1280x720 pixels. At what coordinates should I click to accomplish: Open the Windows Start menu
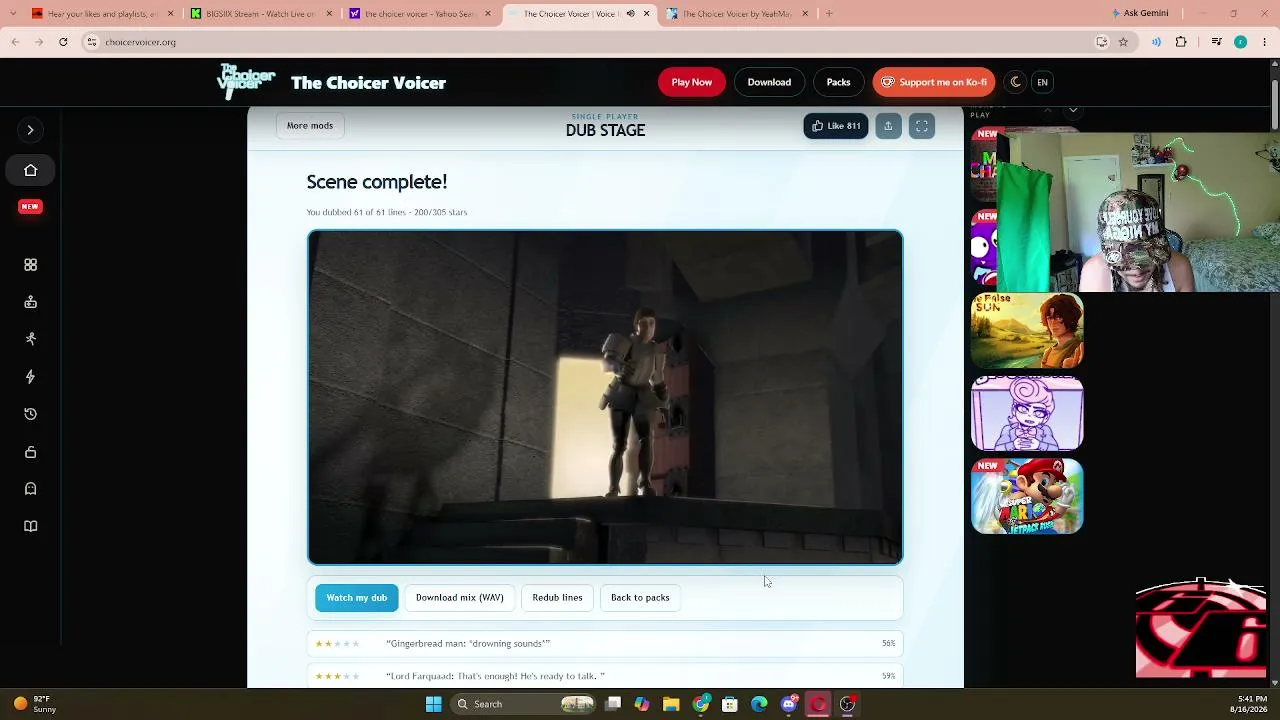[x=433, y=704]
